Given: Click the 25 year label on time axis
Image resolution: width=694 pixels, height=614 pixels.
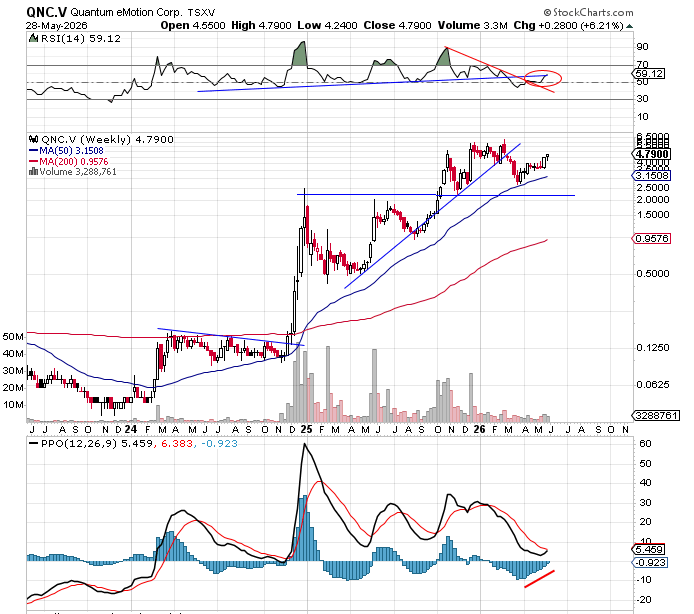Looking at the screenshot, I should coord(306,429).
